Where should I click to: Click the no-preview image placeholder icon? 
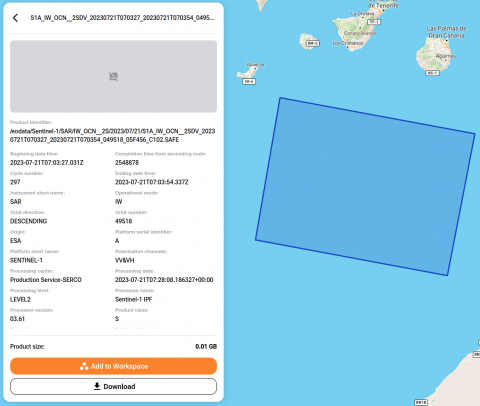point(113,76)
